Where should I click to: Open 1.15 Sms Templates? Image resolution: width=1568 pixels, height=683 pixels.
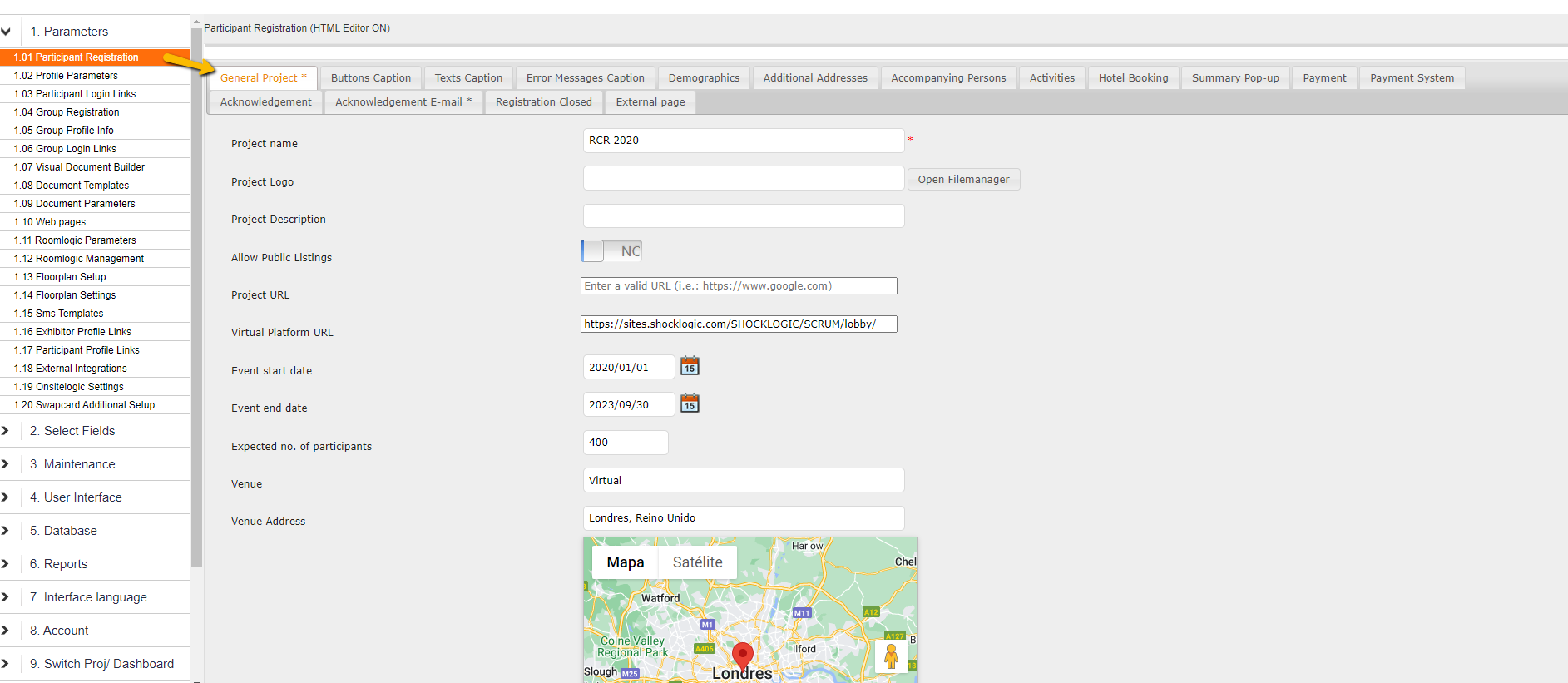(x=95, y=314)
